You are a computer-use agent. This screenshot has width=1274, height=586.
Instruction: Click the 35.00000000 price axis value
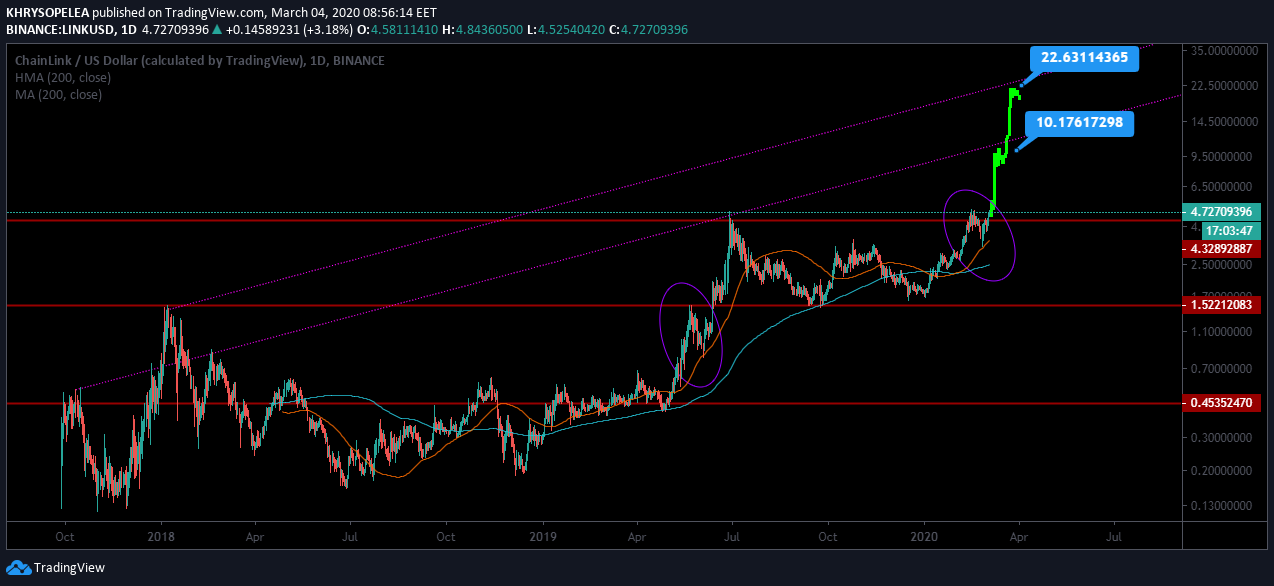pyautogui.click(x=1224, y=50)
